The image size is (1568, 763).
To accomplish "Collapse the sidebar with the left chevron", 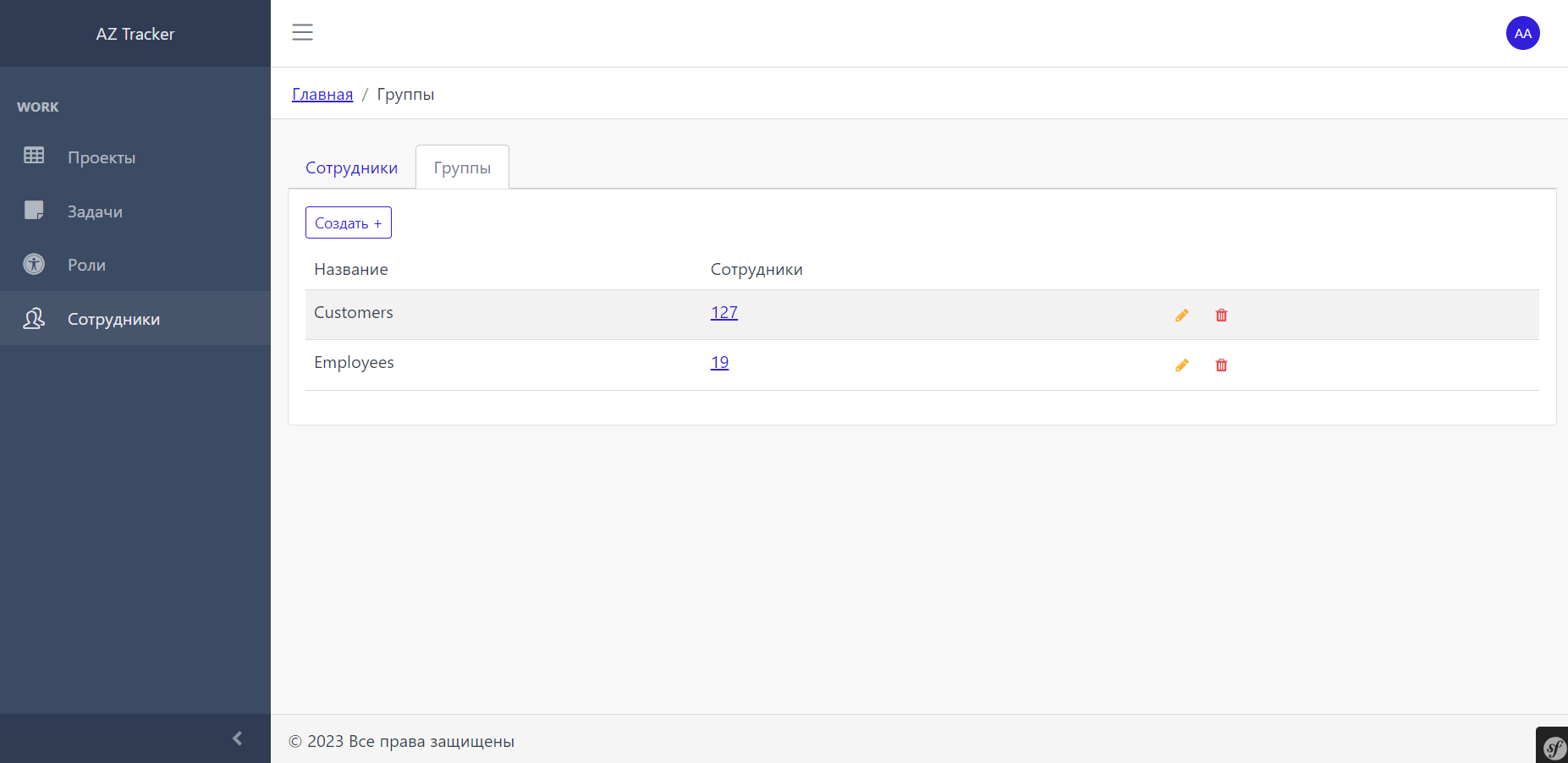I will click(238, 738).
